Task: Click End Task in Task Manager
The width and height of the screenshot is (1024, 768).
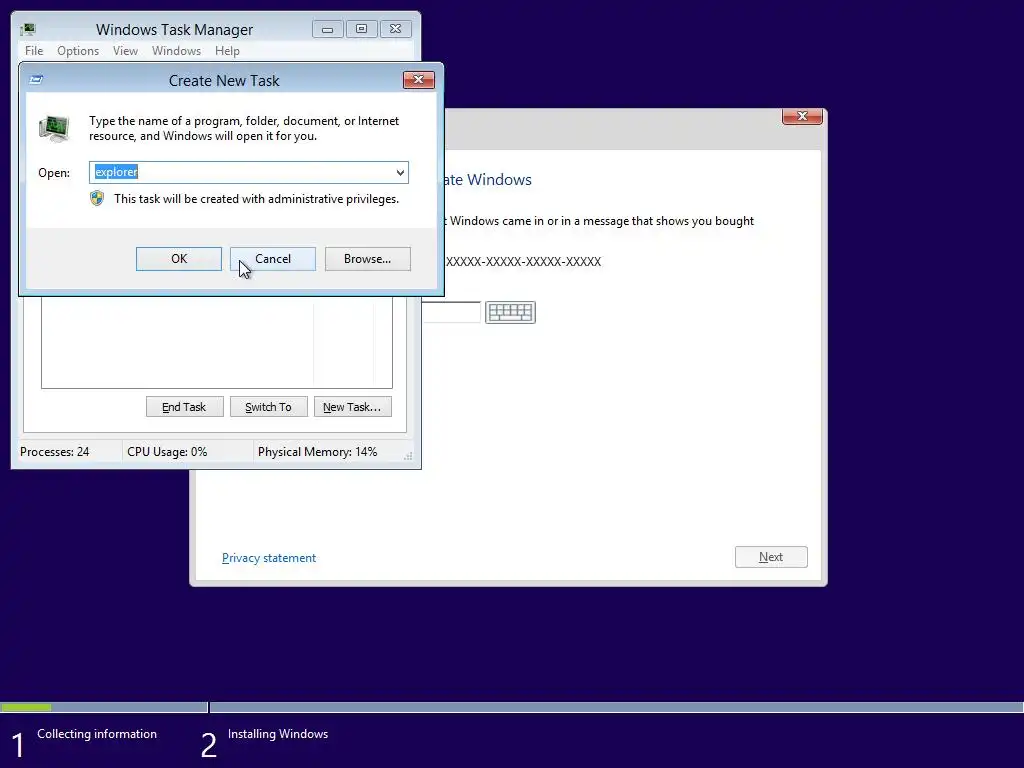Action: 184,407
